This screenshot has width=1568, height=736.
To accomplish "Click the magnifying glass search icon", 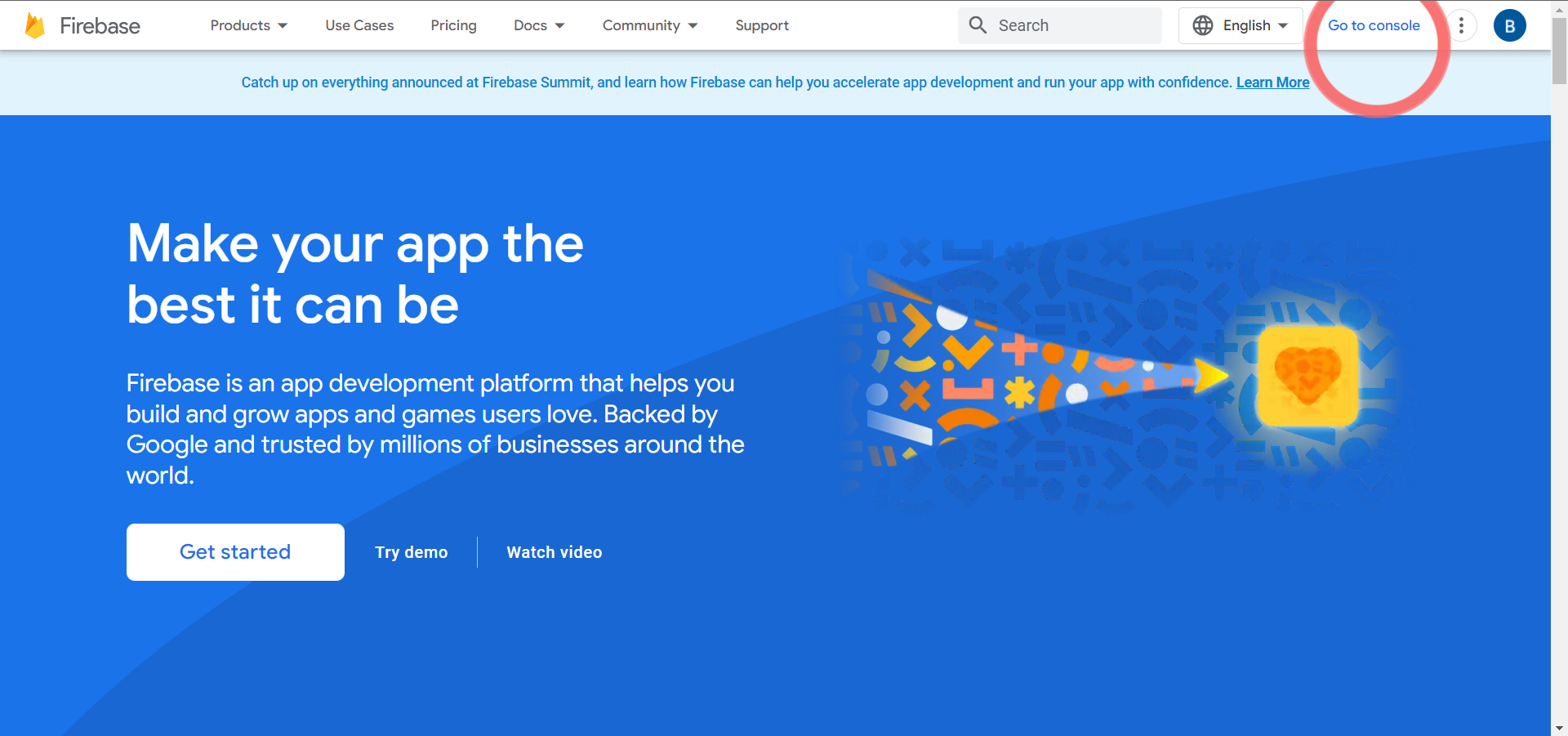I will [978, 25].
